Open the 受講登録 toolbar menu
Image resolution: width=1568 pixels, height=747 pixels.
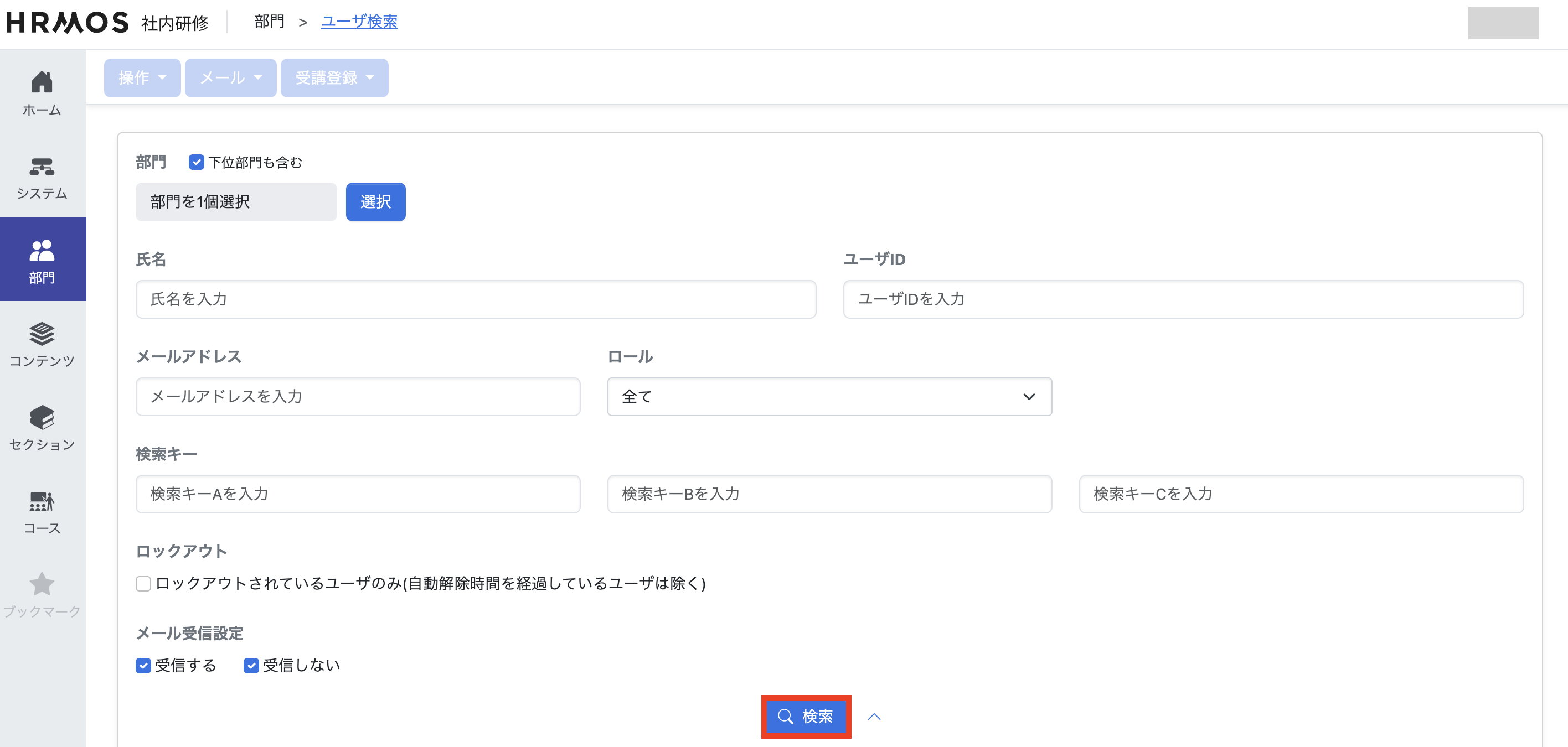click(x=334, y=78)
